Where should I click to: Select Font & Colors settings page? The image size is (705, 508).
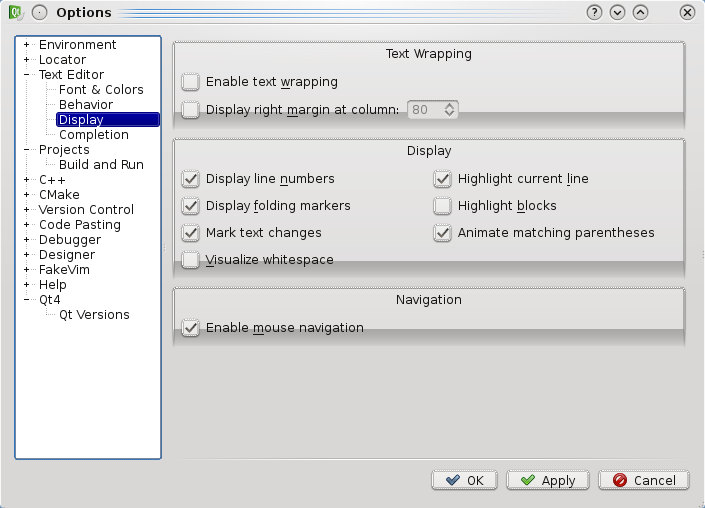(101, 90)
